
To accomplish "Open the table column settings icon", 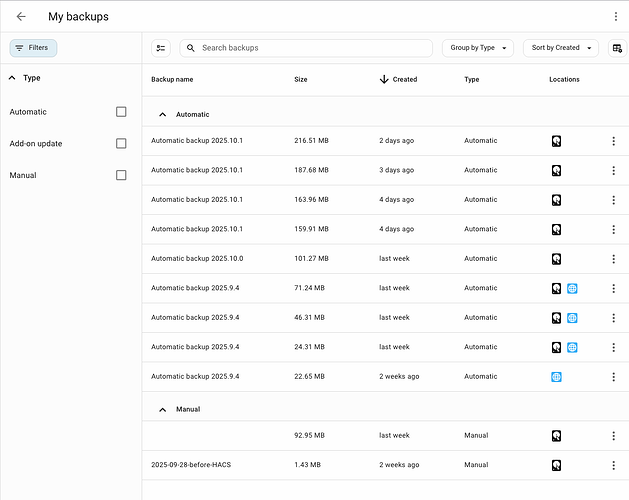I will (x=615, y=48).
